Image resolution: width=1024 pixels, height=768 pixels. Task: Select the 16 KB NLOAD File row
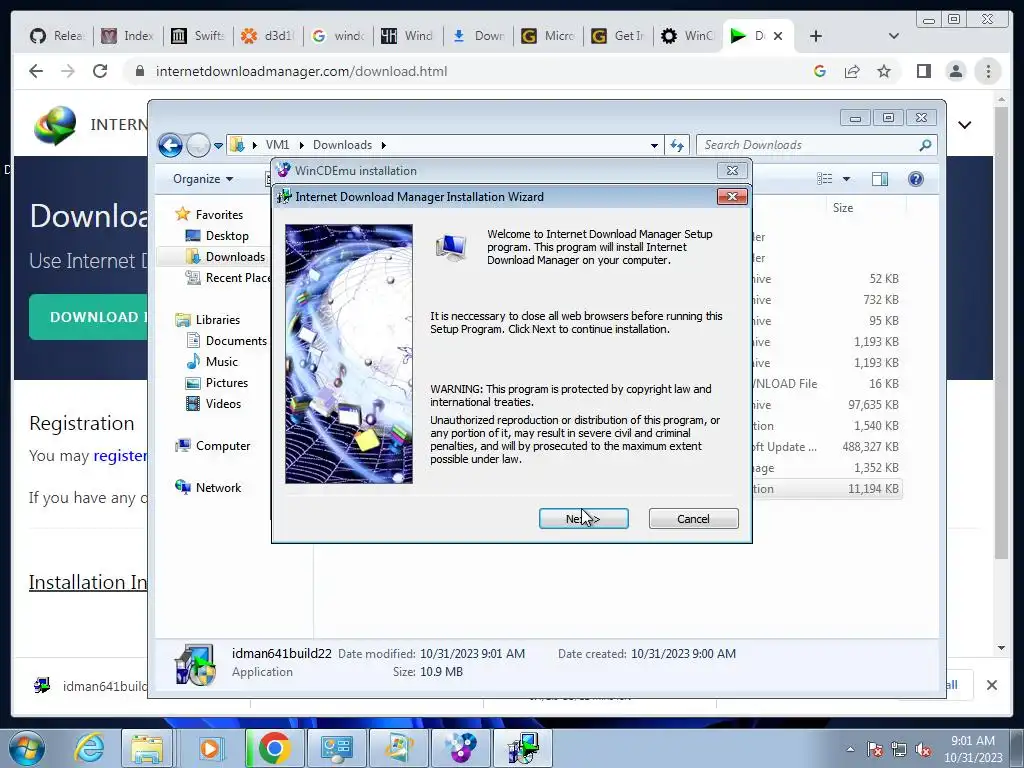point(826,383)
